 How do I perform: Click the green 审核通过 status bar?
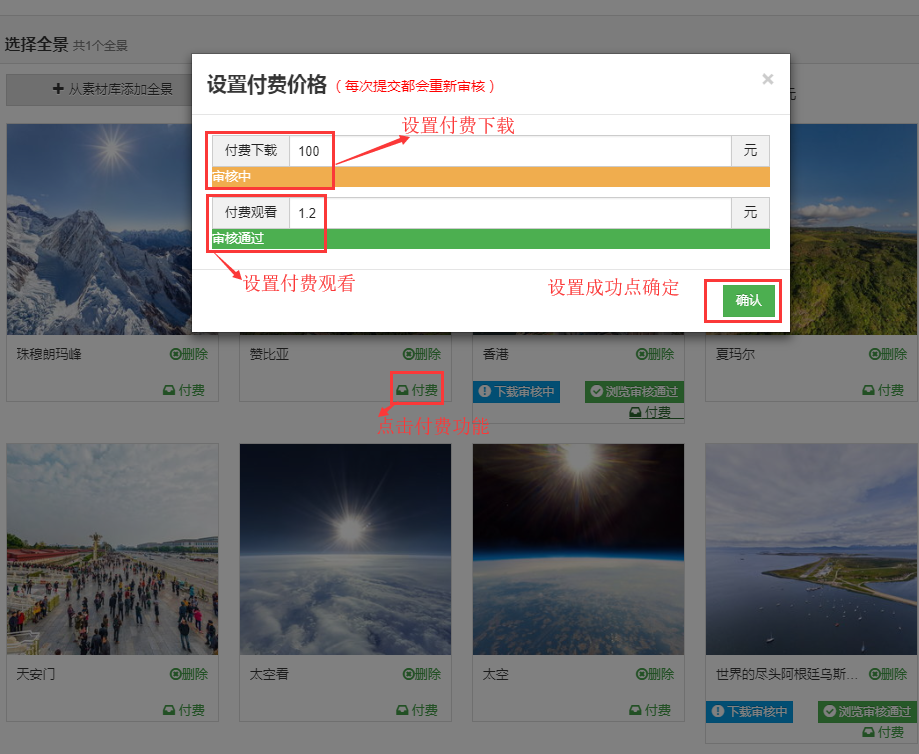point(491,239)
